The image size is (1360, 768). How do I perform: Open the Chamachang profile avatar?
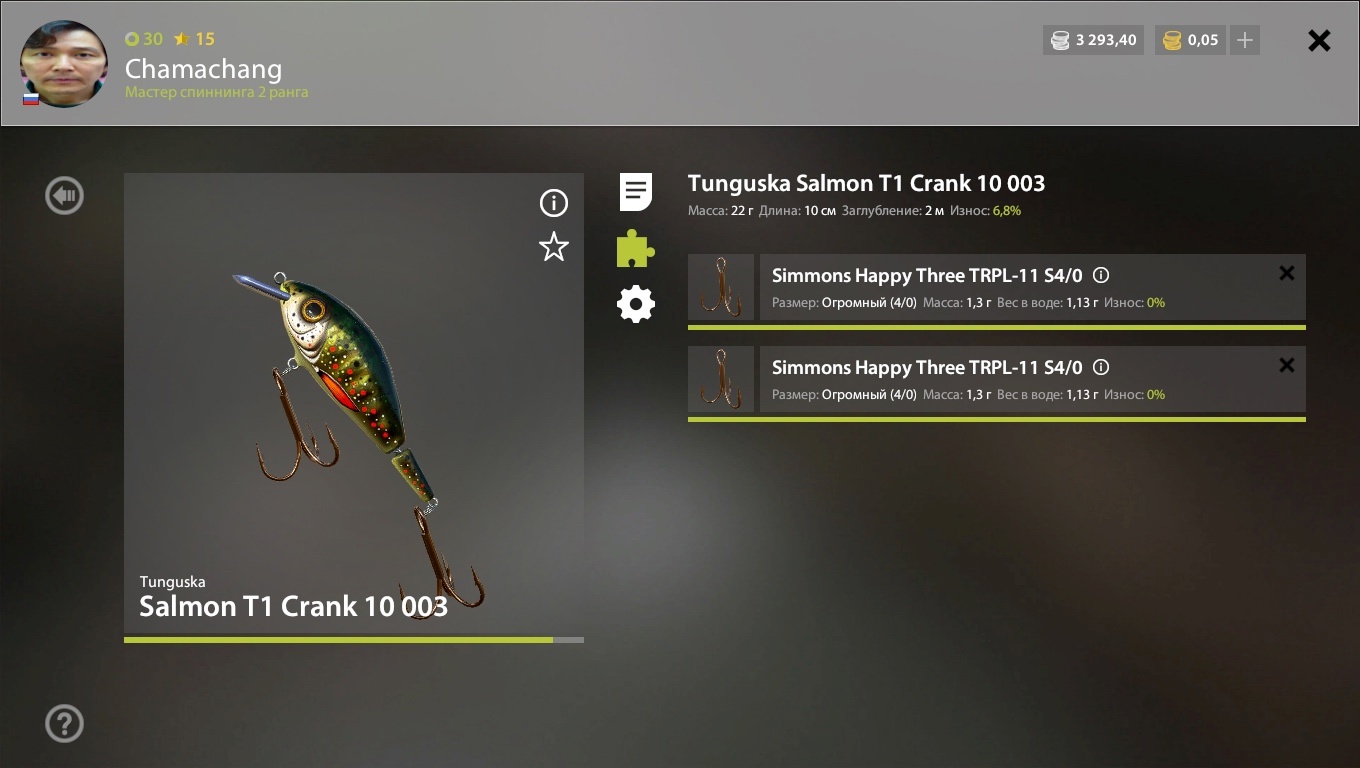[x=64, y=64]
